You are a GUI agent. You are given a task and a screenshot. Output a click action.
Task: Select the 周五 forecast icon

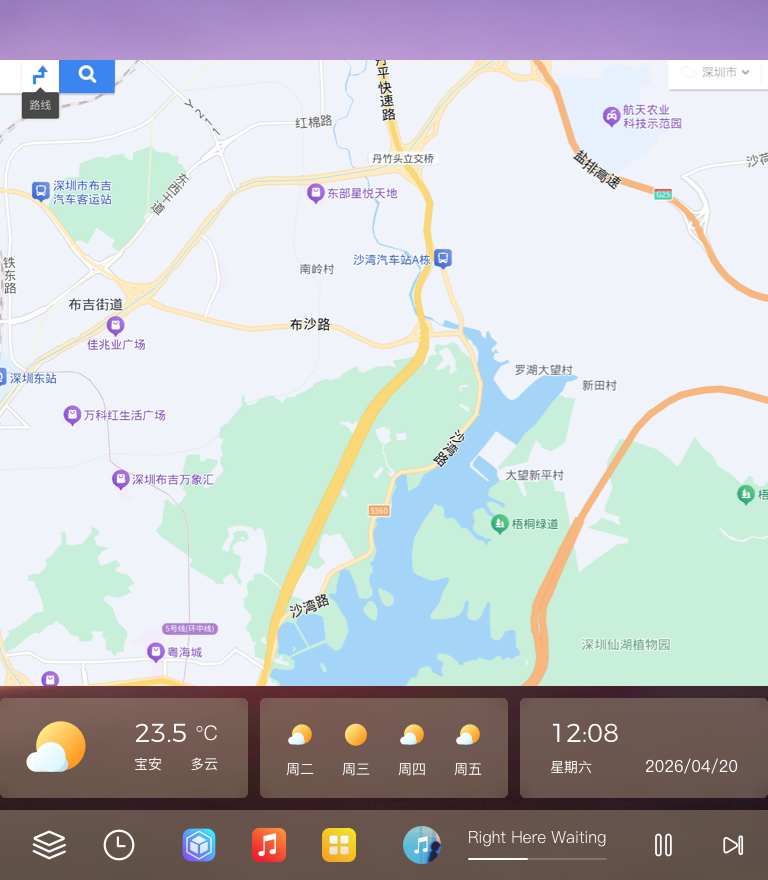tap(468, 735)
